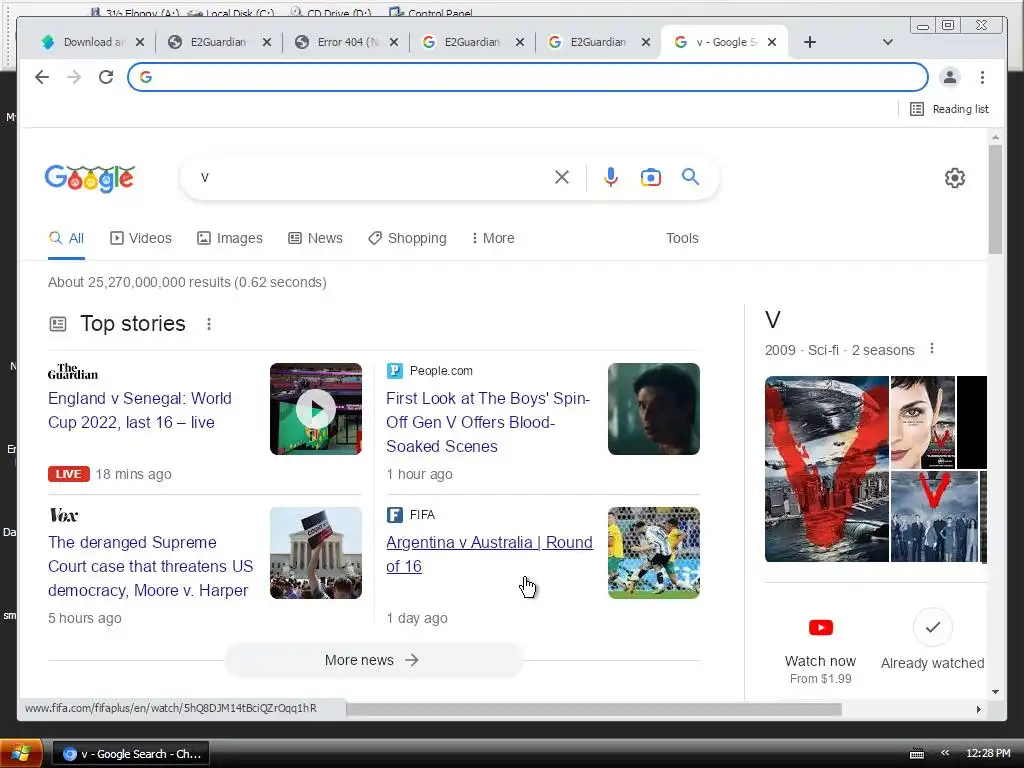The width and height of the screenshot is (1024, 768).
Task: Close the 'v - Google Search' tab
Action: click(772, 42)
